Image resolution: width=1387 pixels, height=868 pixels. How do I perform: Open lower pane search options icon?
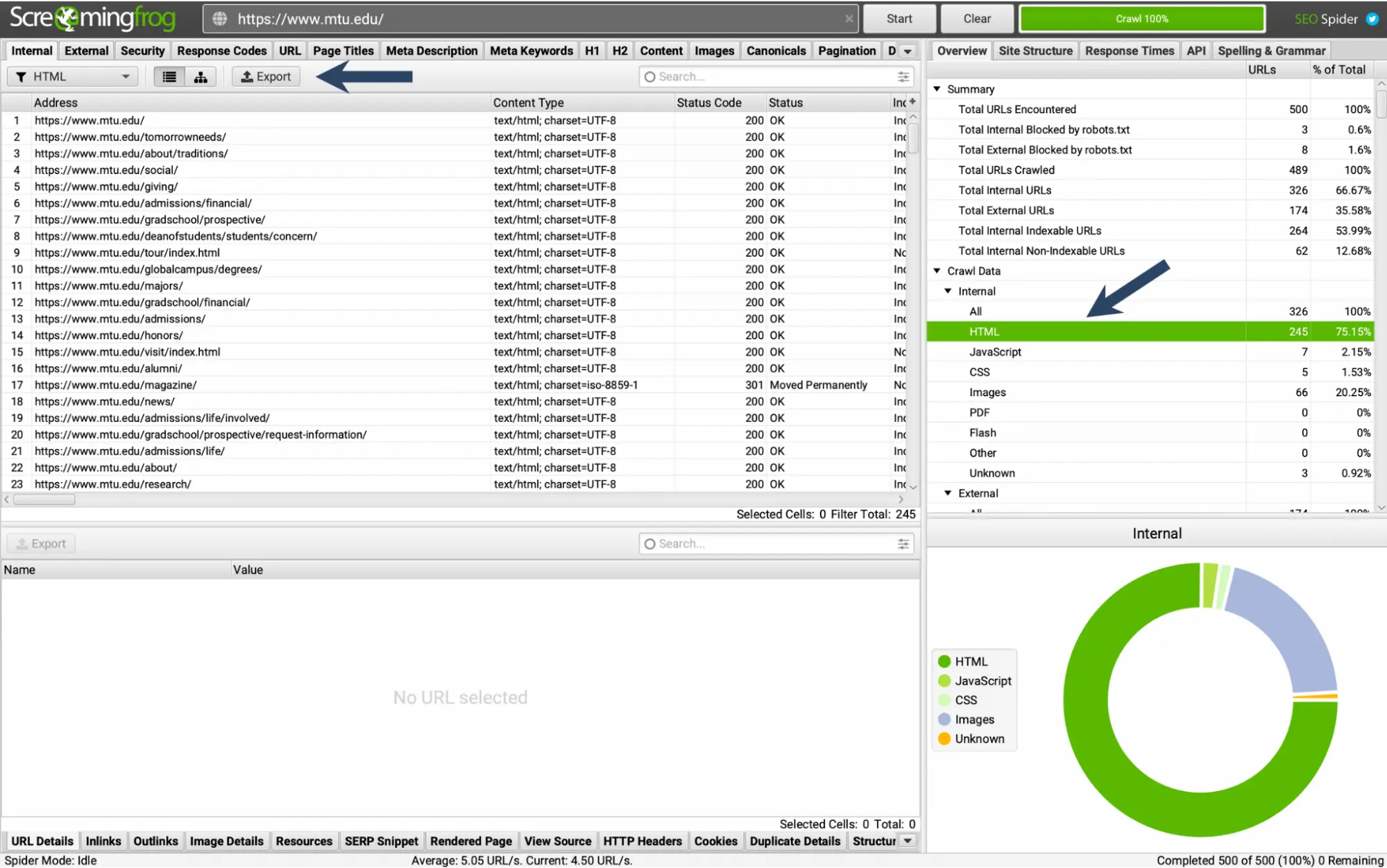[x=903, y=544]
